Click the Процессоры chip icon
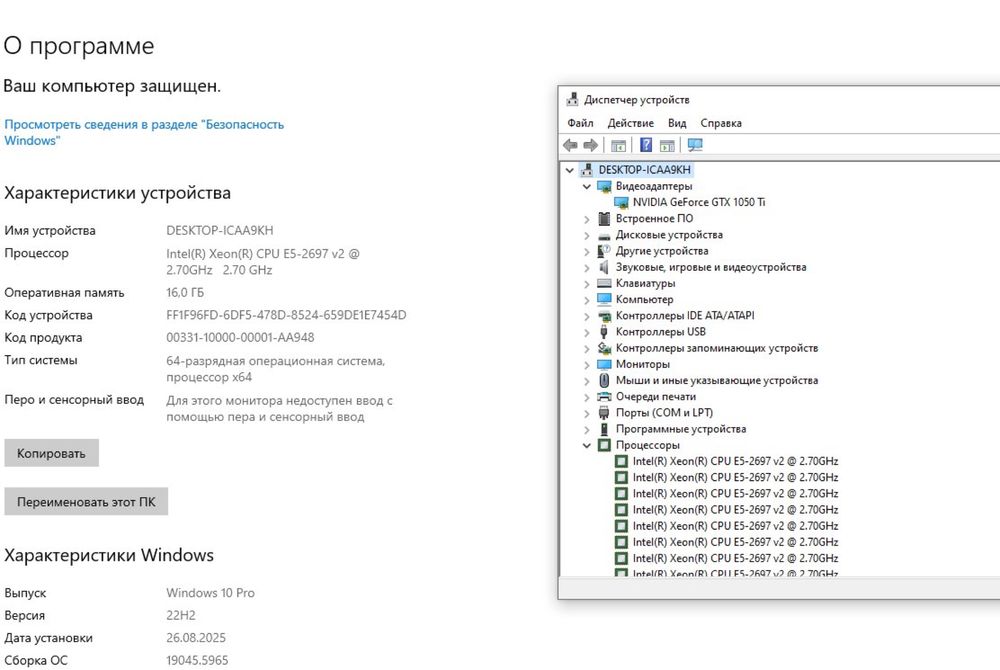 604,445
